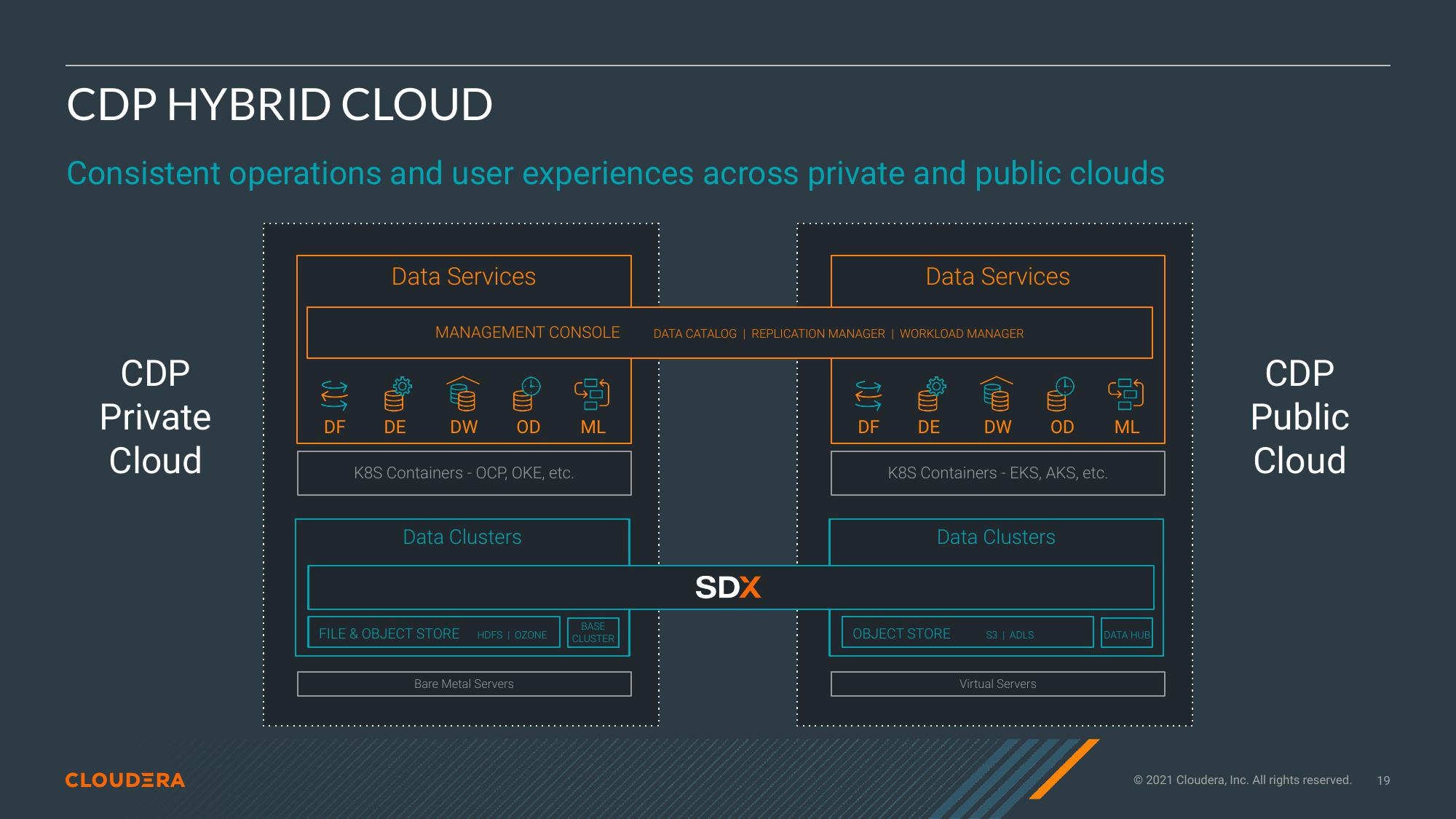Image resolution: width=1456 pixels, height=819 pixels.
Task: Select the MANAGEMENT CONSOLE label
Action: coord(528,333)
